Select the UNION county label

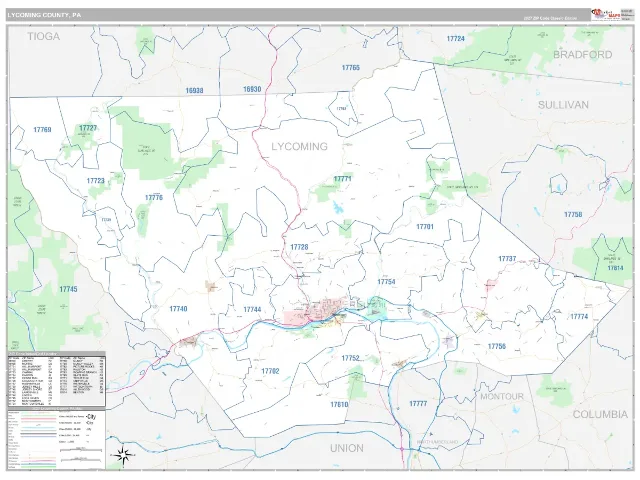(347, 448)
